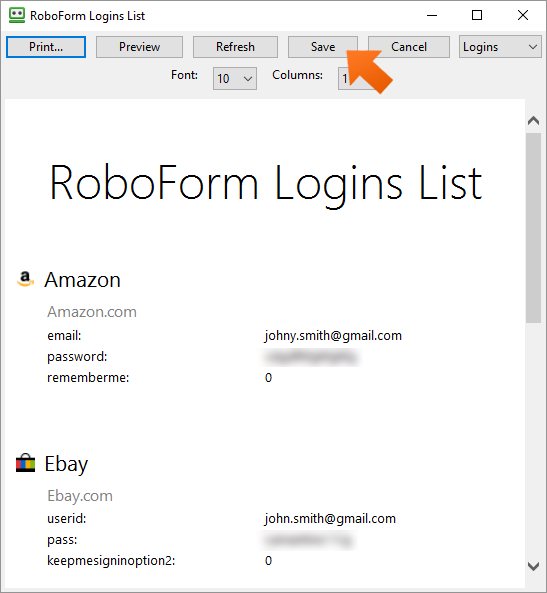Viewport: 547px width, 593px height.
Task: Select the Ebay entry heading
Action: pyautogui.click(x=66, y=464)
